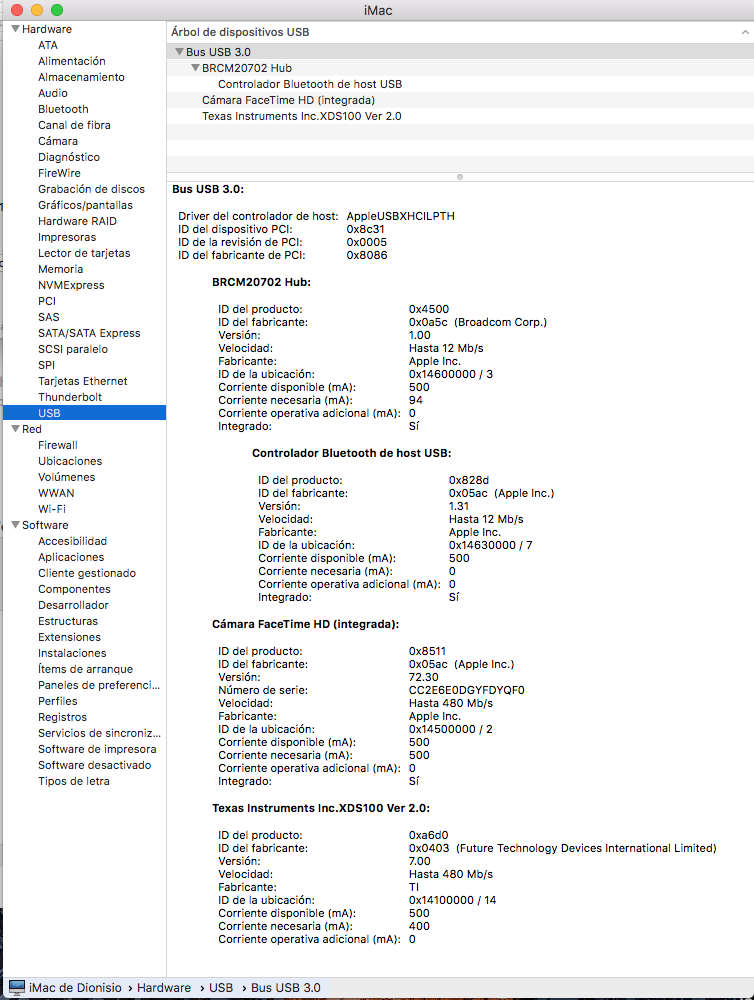Image resolution: width=754 pixels, height=1000 pixels.
Task: Select Perfiles under Software
Action: (57, 701)
